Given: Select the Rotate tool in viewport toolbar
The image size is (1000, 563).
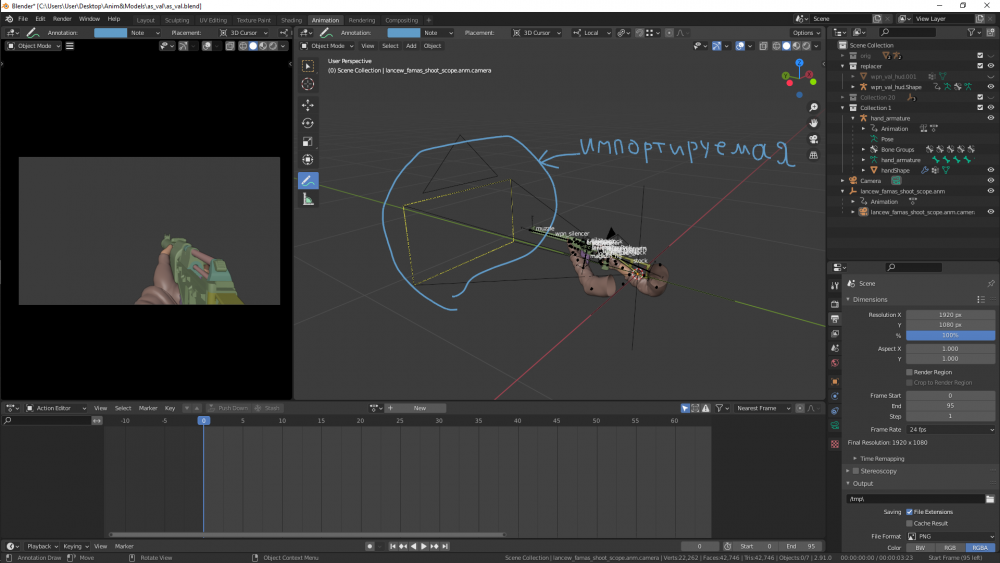Looking at the screenshot, I should [308, 123].
